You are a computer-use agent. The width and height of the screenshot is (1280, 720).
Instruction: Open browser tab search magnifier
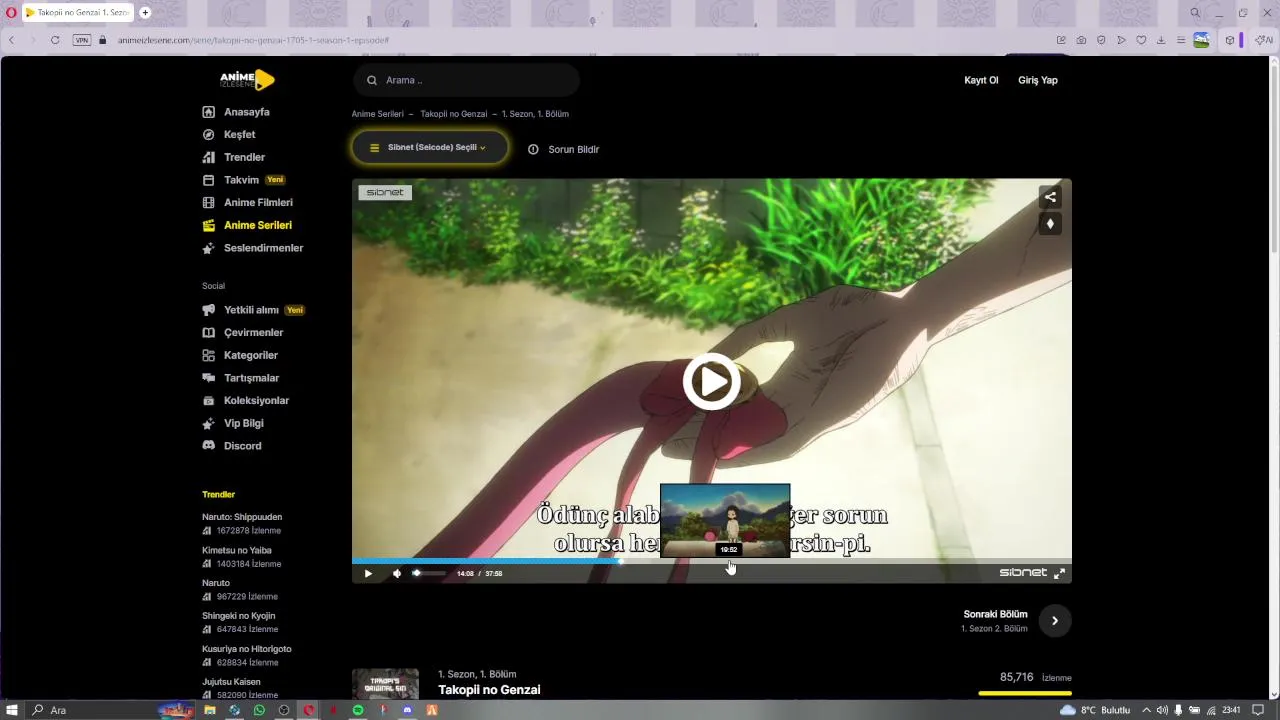1195,13
